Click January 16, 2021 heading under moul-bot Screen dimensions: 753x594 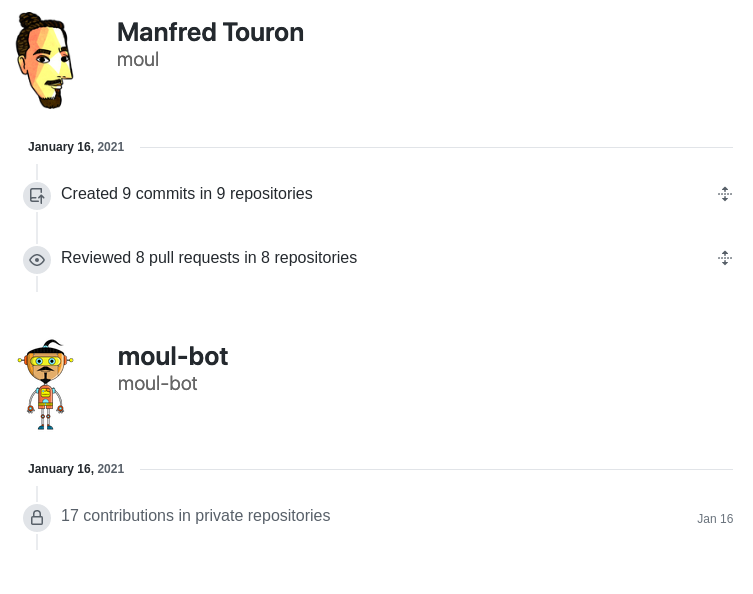pos(76,469)
